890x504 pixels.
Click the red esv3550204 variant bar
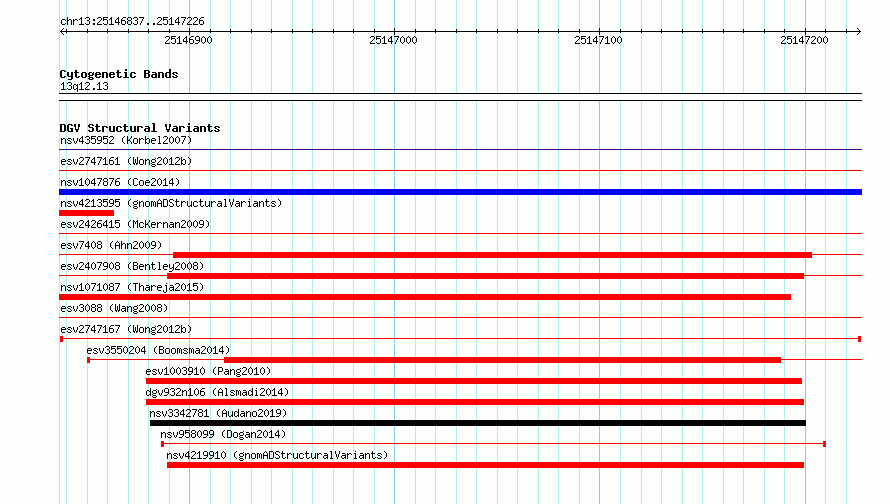click(x=502, y=360)
